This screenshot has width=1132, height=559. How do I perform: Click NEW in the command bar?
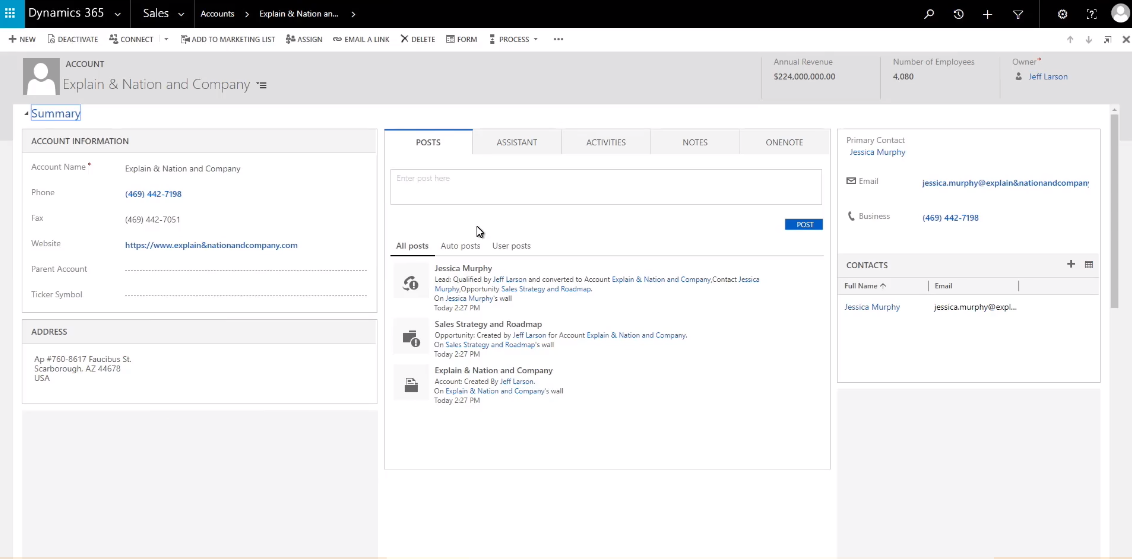tap(22, 39)
